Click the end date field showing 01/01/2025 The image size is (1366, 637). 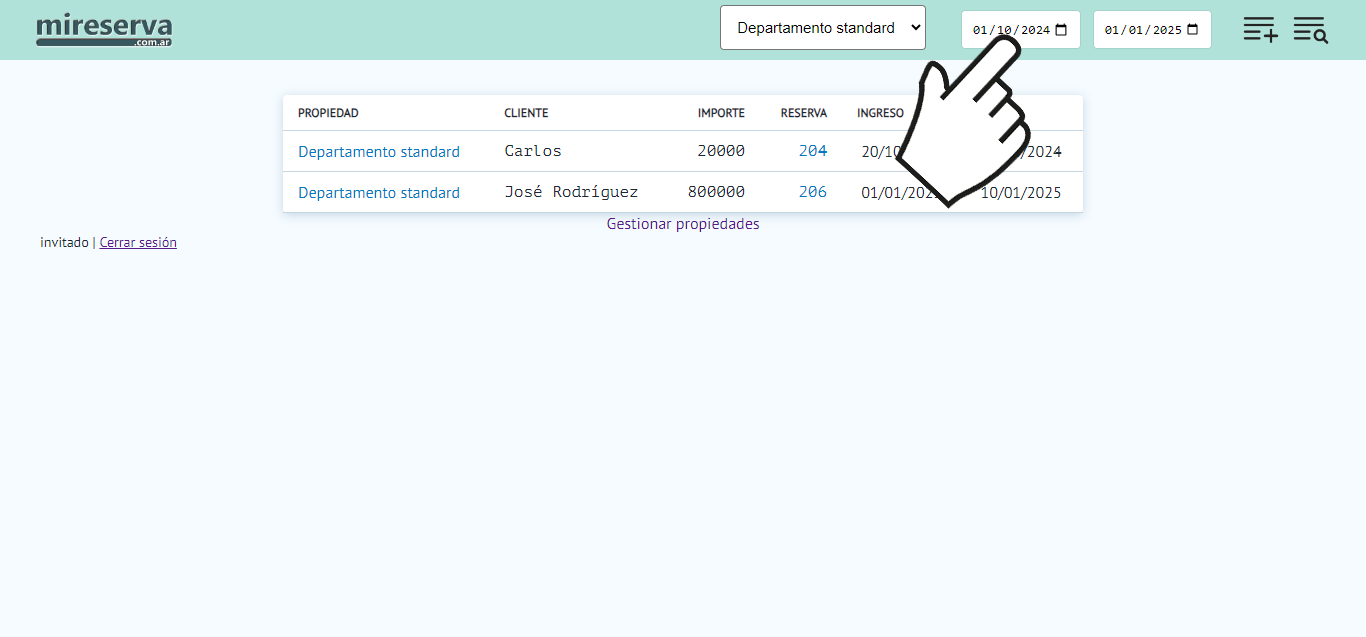(x=1142, y=30)
